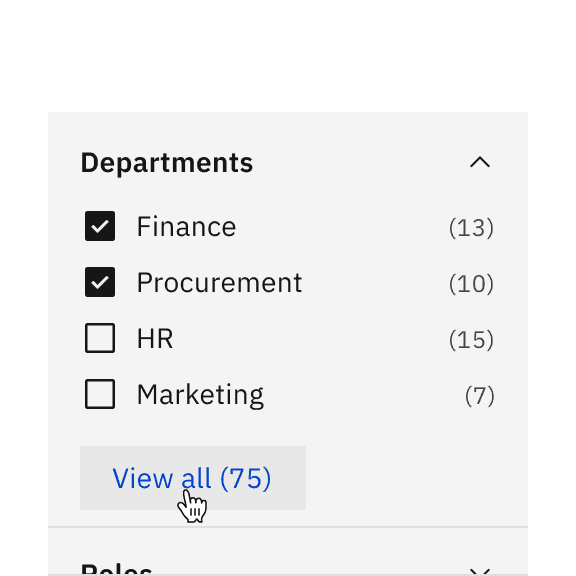
Task: Uncheck the Finance checkbox
Action: pos(100,226)
